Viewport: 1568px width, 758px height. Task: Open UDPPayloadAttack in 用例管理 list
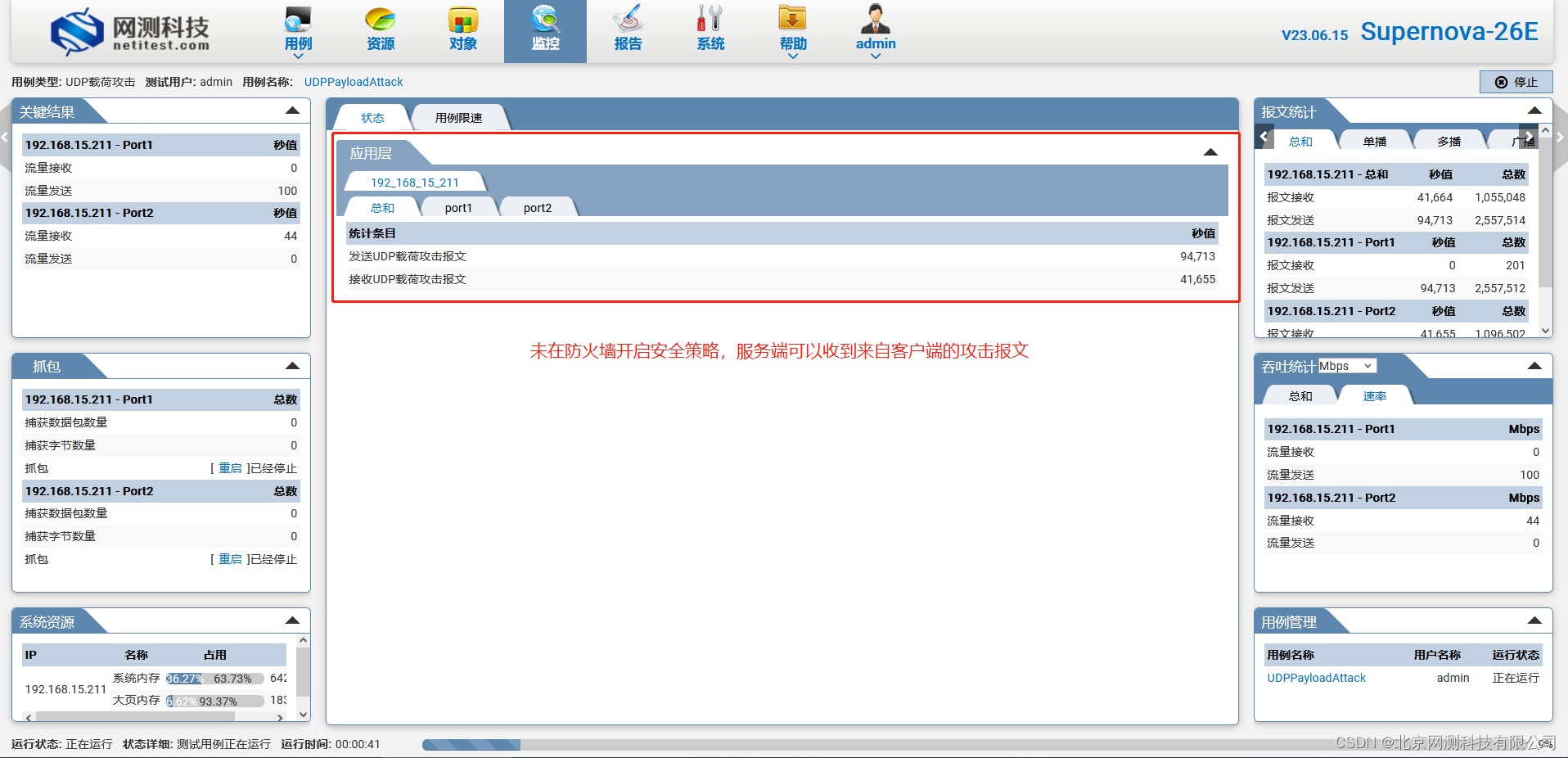(1316, 678)
